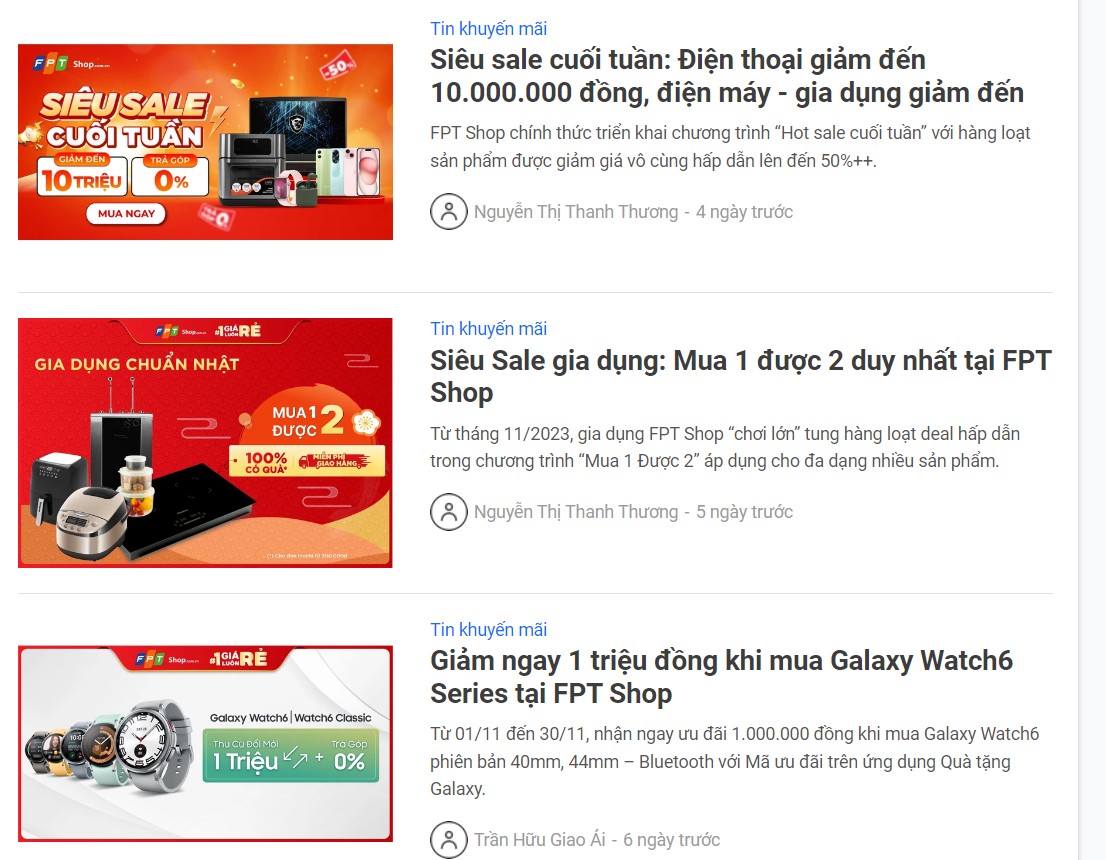Open the Gia Dụng Chuẩn Nhật thumbnail image

point(205,442)
